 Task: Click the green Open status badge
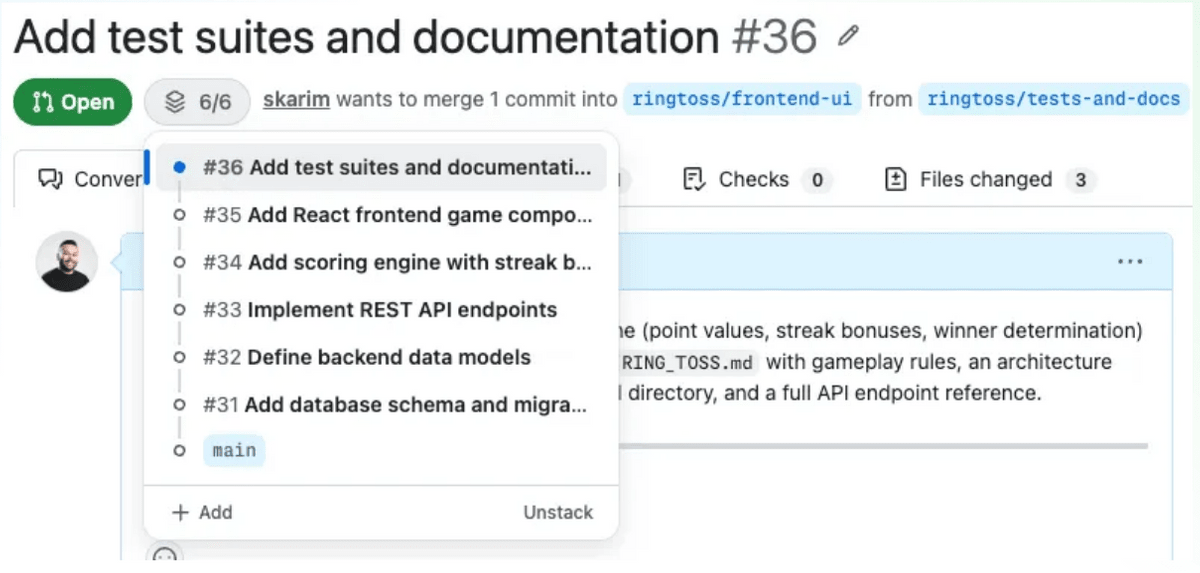coord(72,101)
